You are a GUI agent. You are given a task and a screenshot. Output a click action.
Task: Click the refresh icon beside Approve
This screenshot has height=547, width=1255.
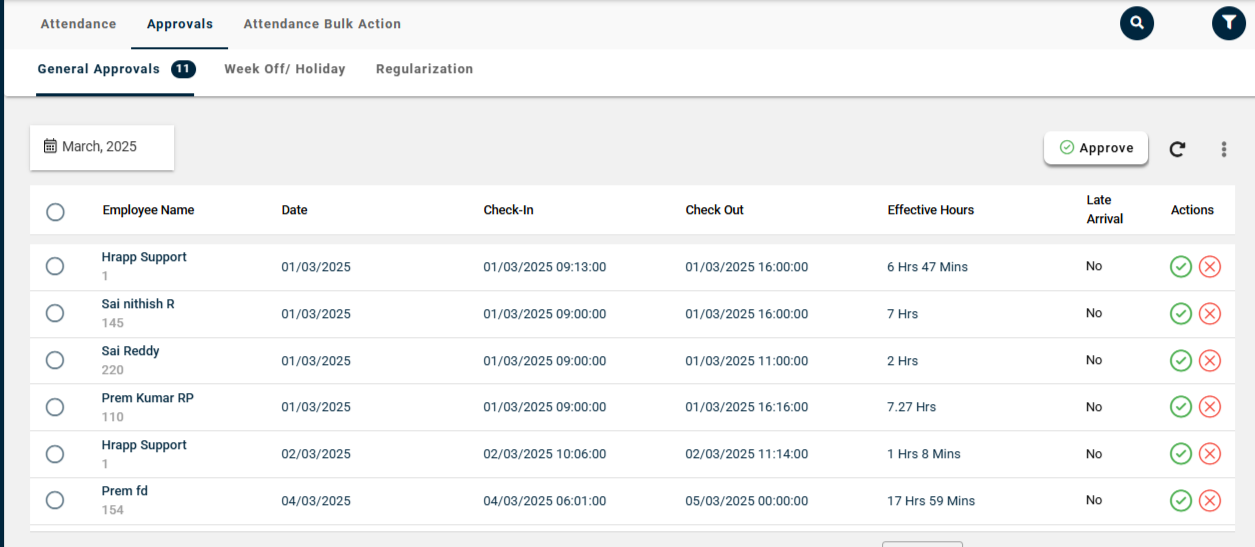click(1177, 149)
